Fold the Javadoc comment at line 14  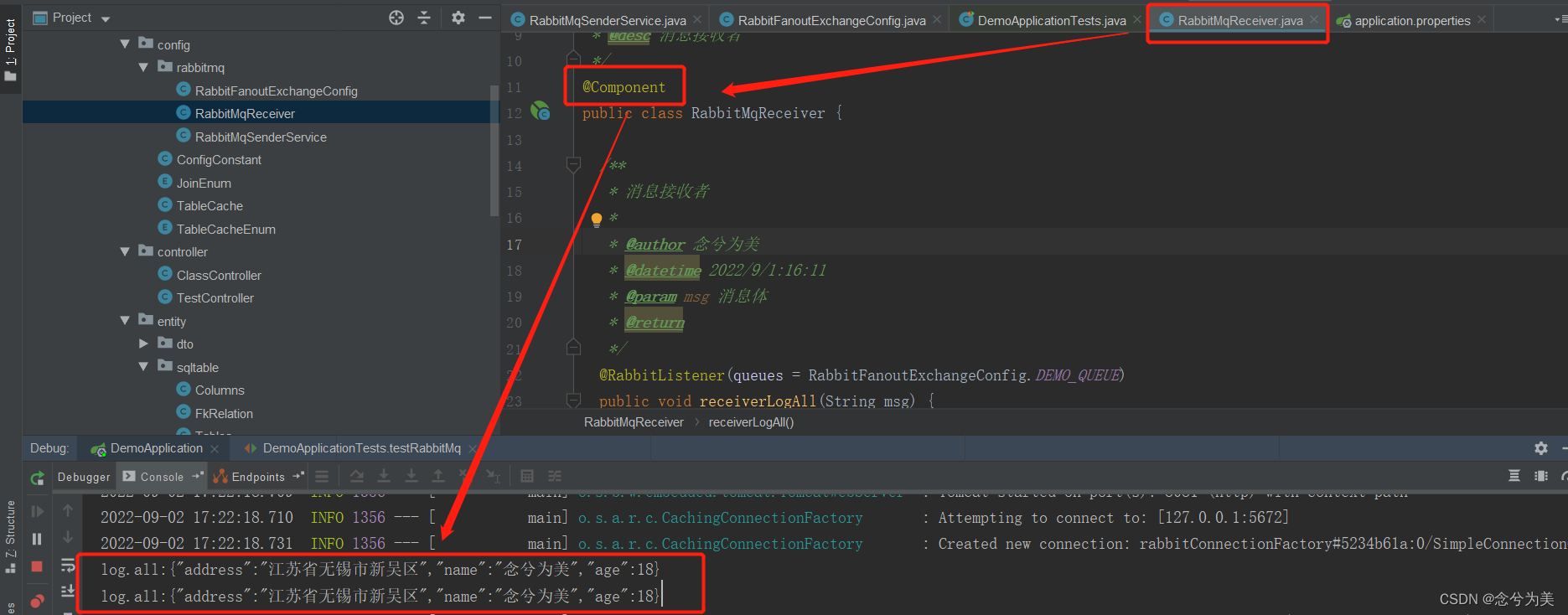(574, 165)
